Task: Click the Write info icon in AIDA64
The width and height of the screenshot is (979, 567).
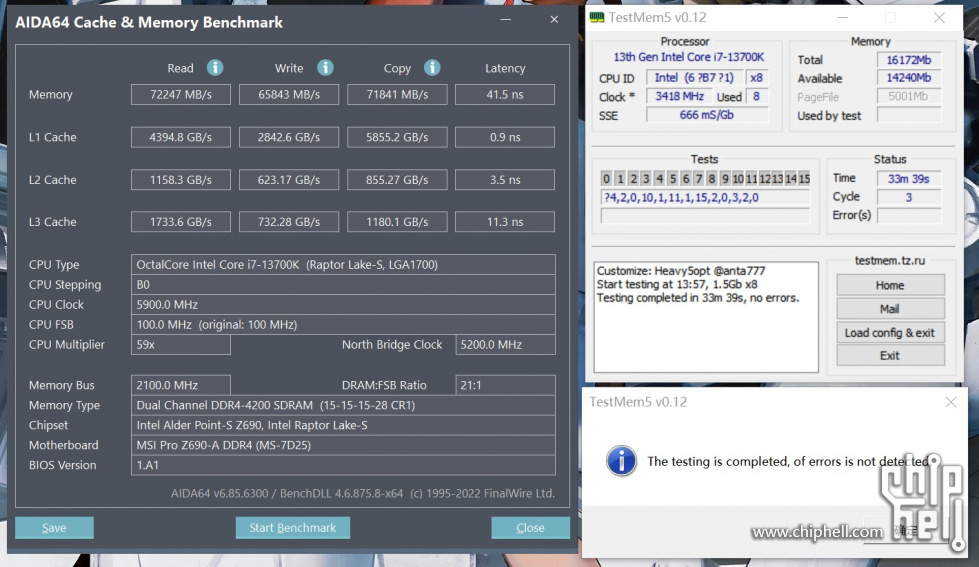Action: [325, 67]
